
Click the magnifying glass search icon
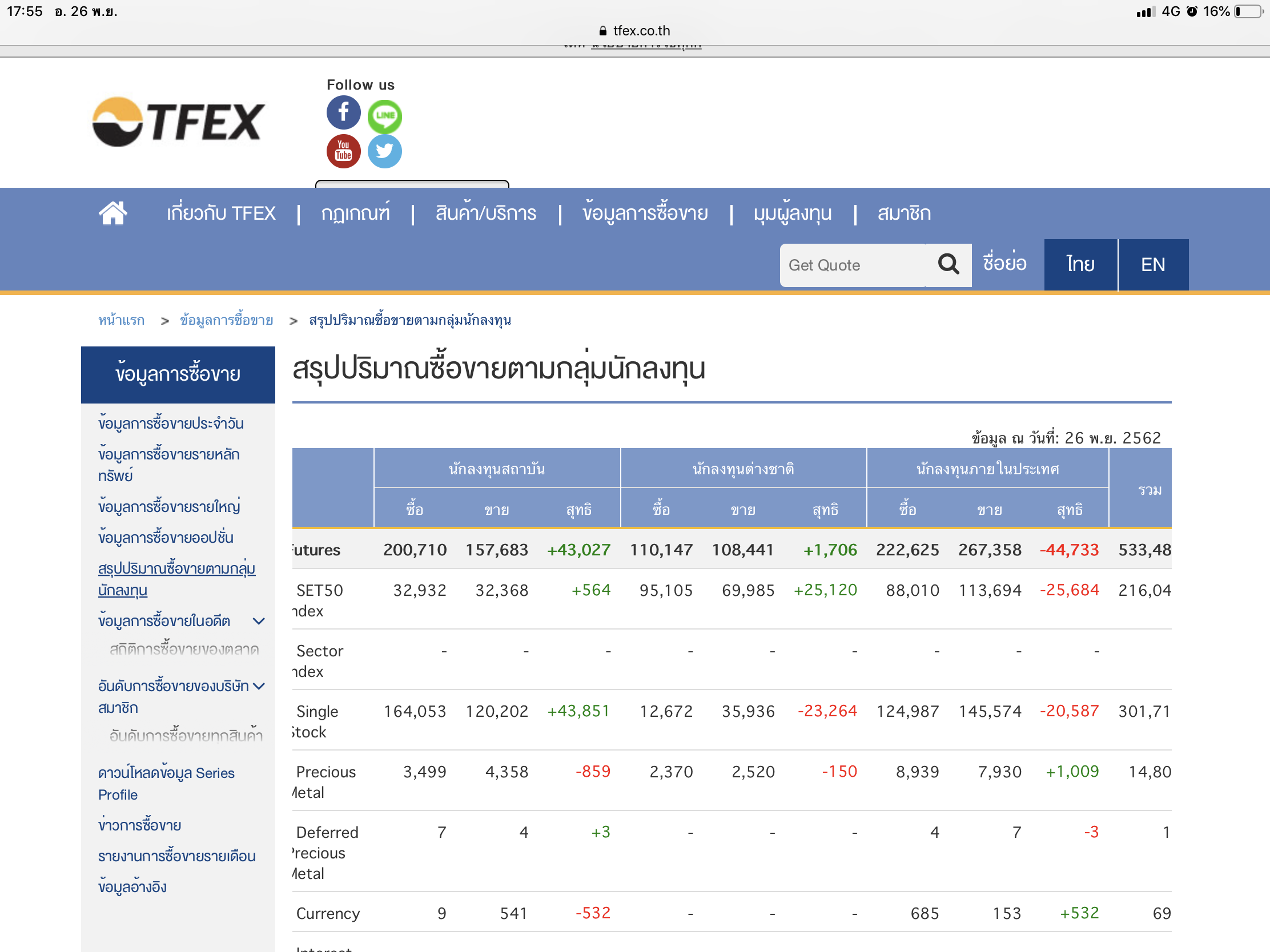pyautogui.click(x=948, y=265)
